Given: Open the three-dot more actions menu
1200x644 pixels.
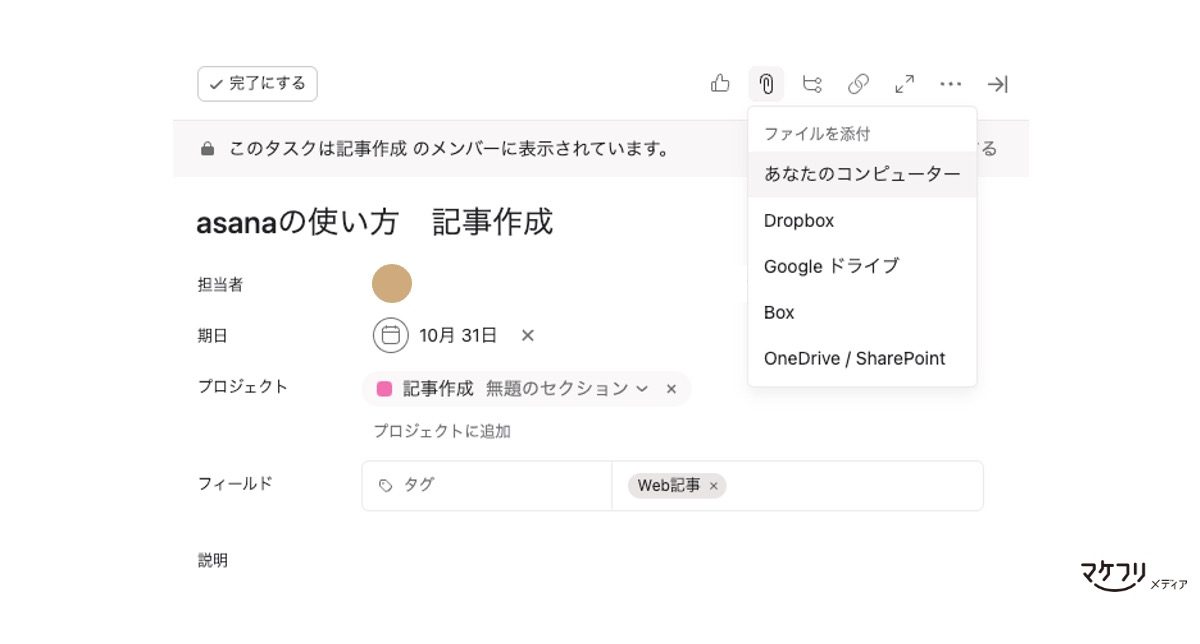Looking at the screenshot, I should tap(950, 84).
